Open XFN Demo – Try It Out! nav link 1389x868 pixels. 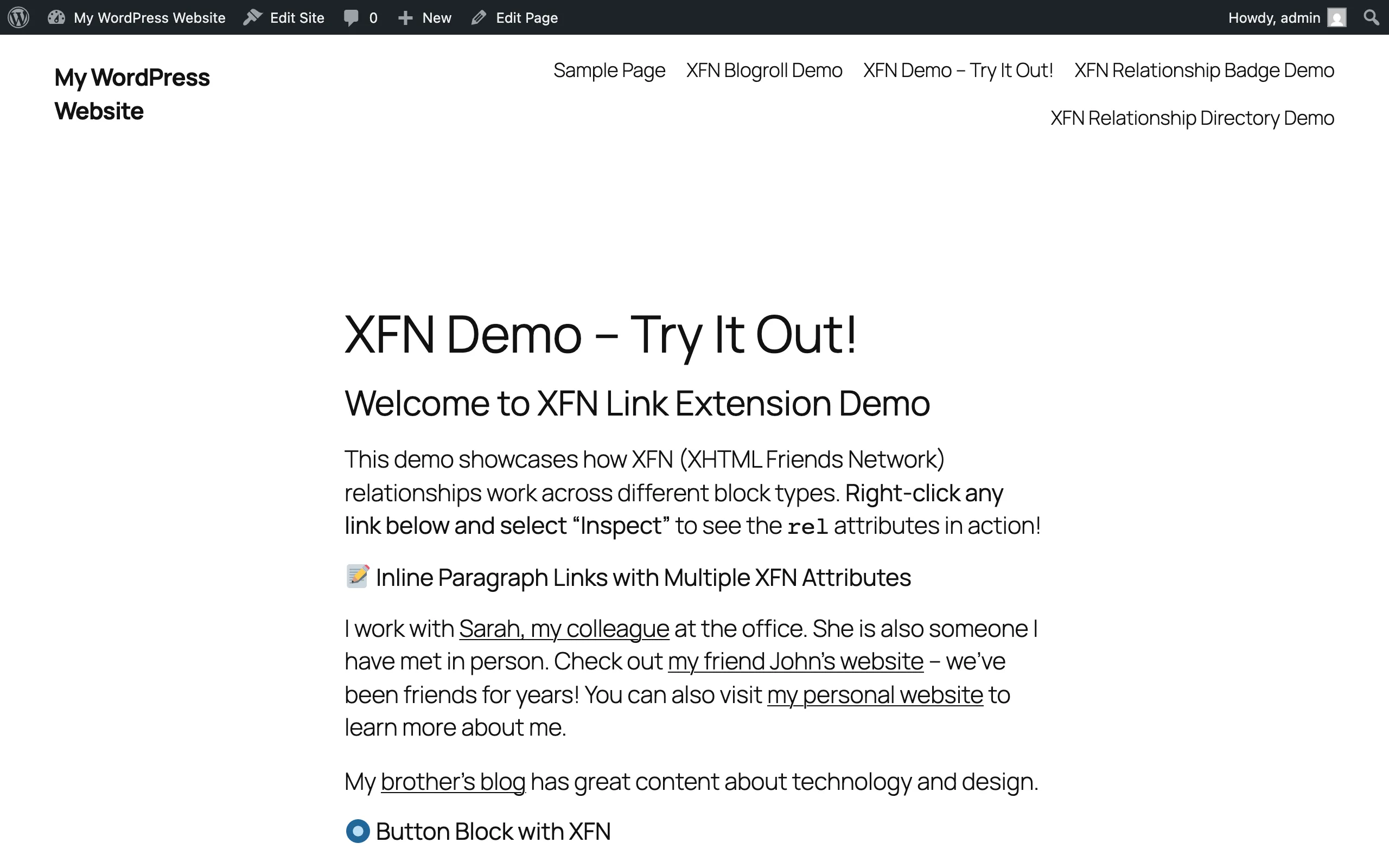click(x=958, y=70)
